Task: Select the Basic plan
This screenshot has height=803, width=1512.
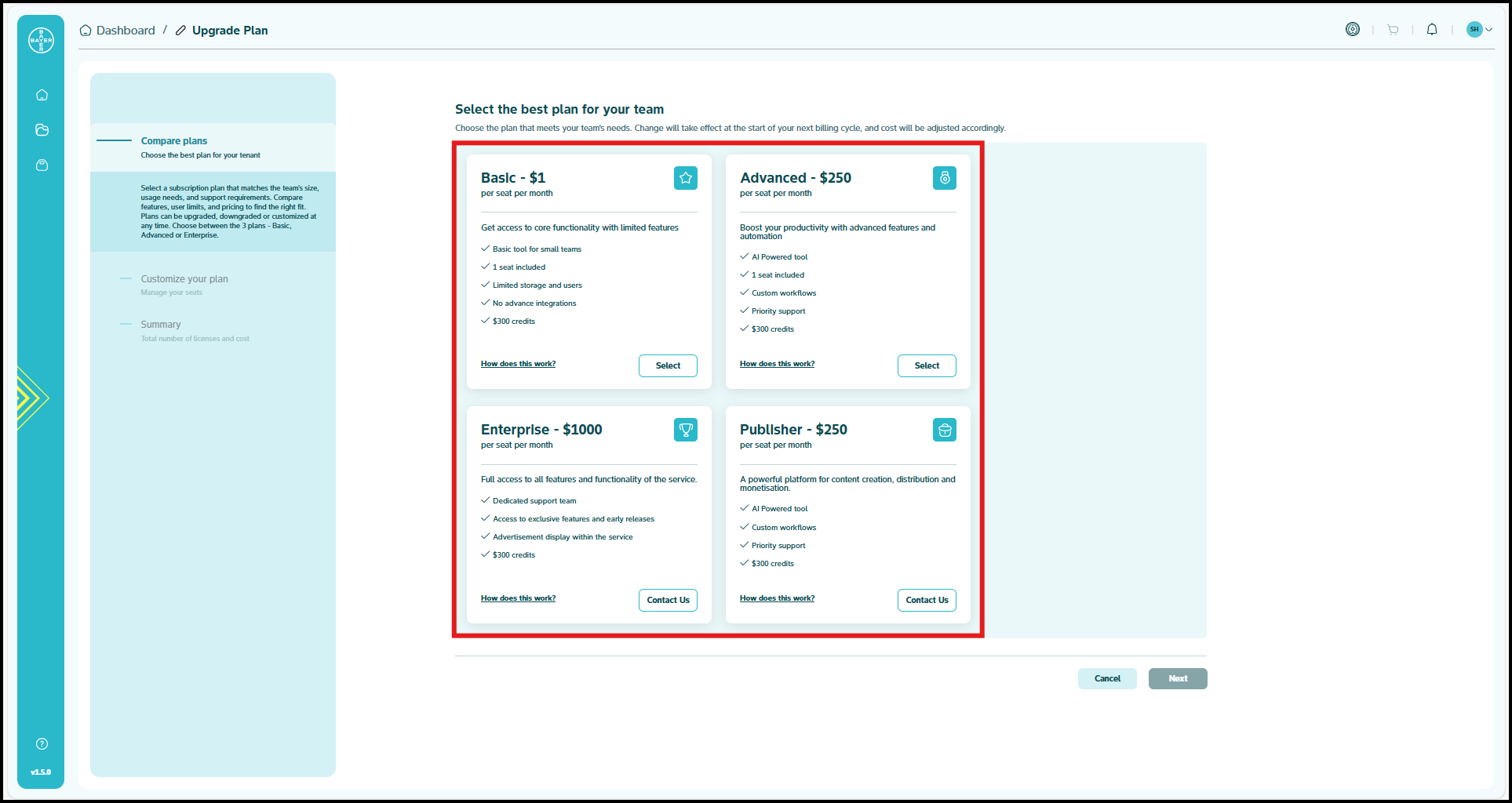Action: pos(667,365)
